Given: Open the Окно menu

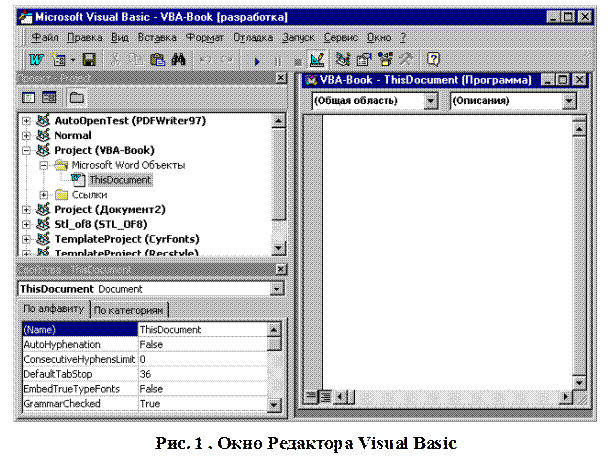Looking at the screenshot, I should [379, 37].
